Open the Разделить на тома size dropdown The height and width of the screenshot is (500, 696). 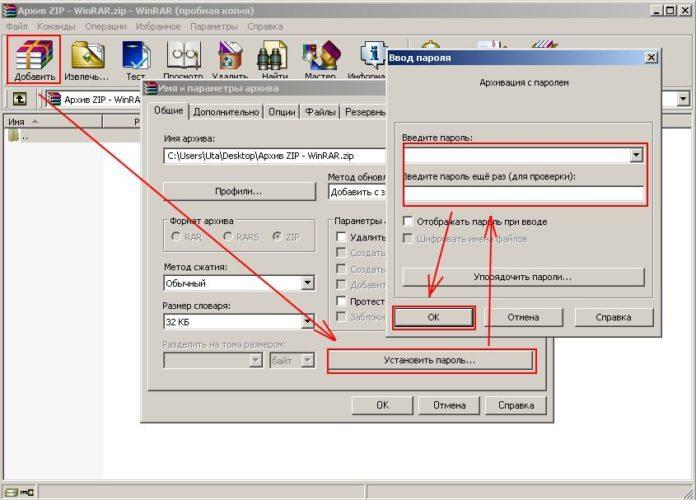click(x=256, y=360)
